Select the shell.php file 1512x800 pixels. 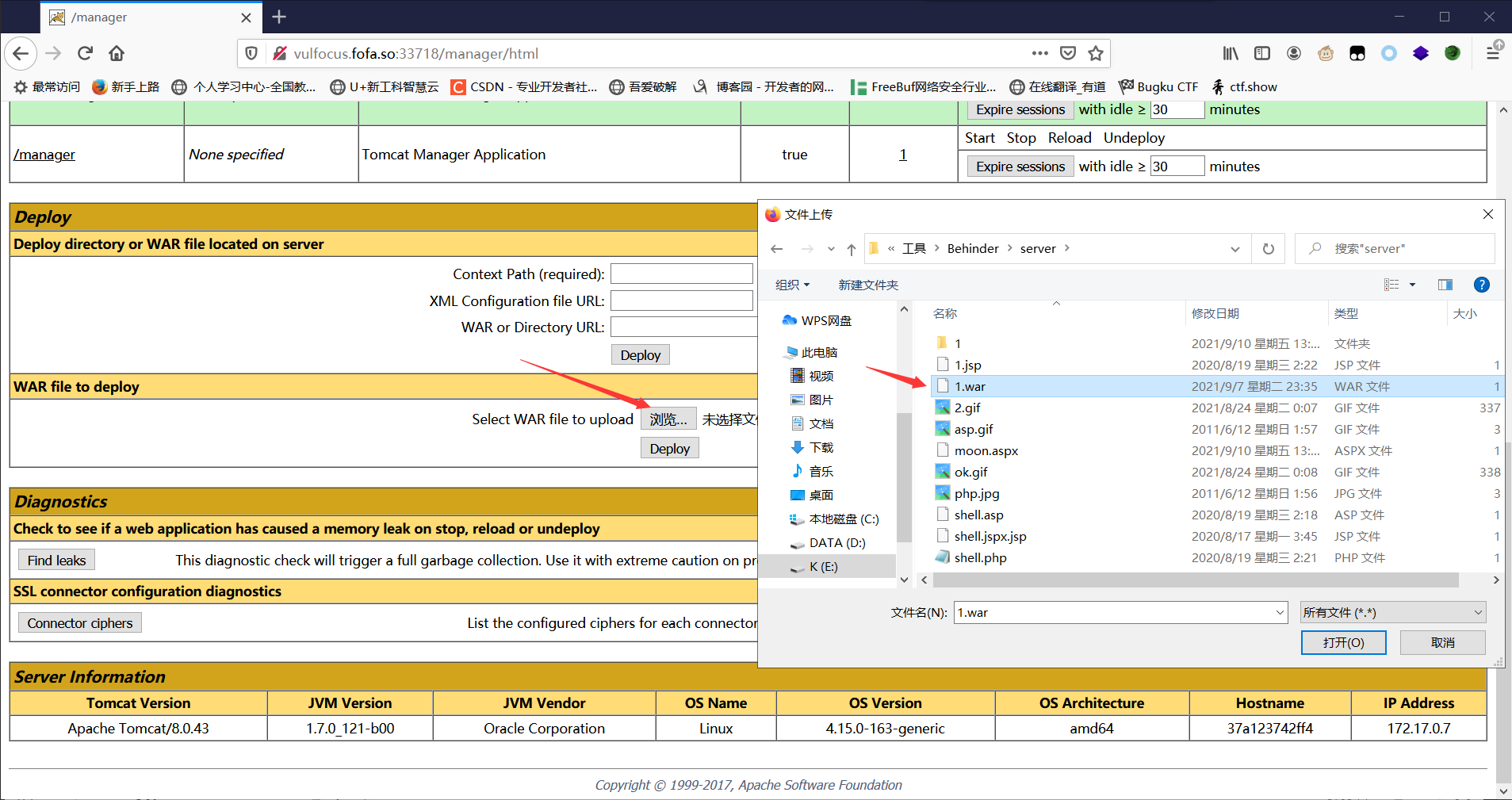(980, 557)
